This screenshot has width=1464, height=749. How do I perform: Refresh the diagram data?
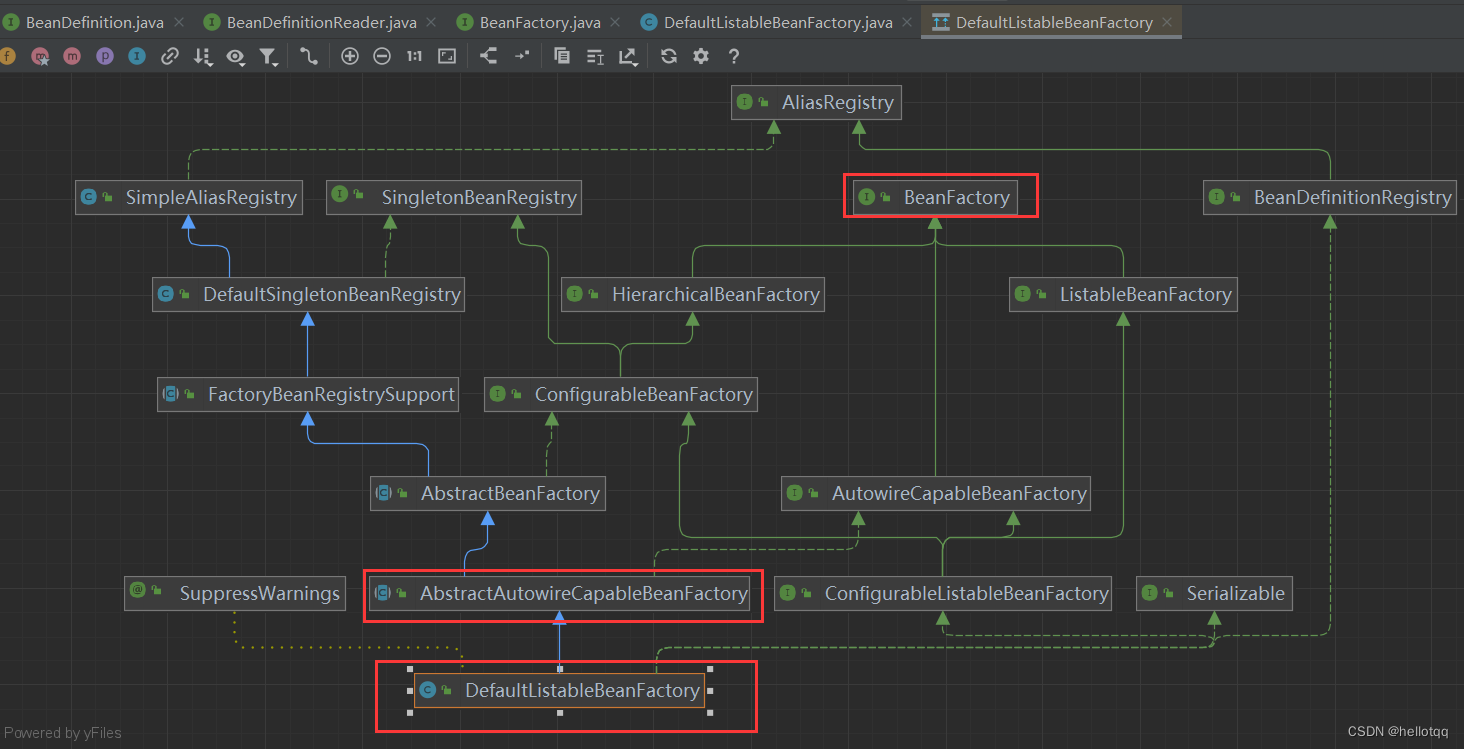coord(669,57)
